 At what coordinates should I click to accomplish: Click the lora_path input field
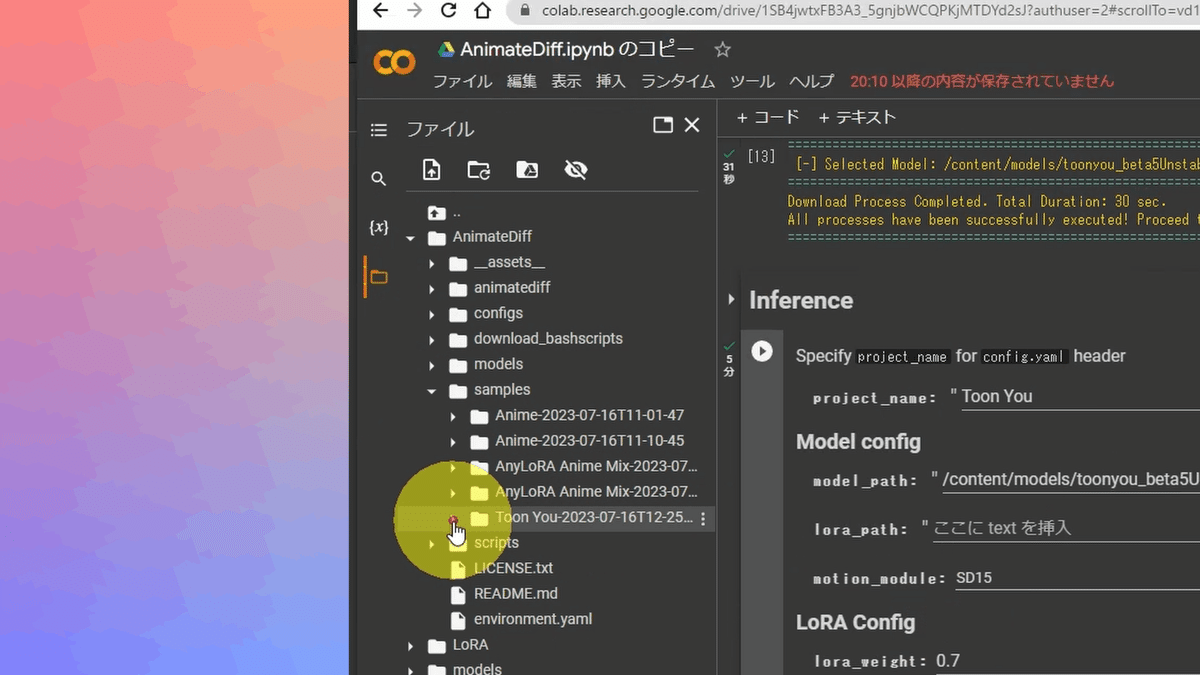tap(1066, 528)
